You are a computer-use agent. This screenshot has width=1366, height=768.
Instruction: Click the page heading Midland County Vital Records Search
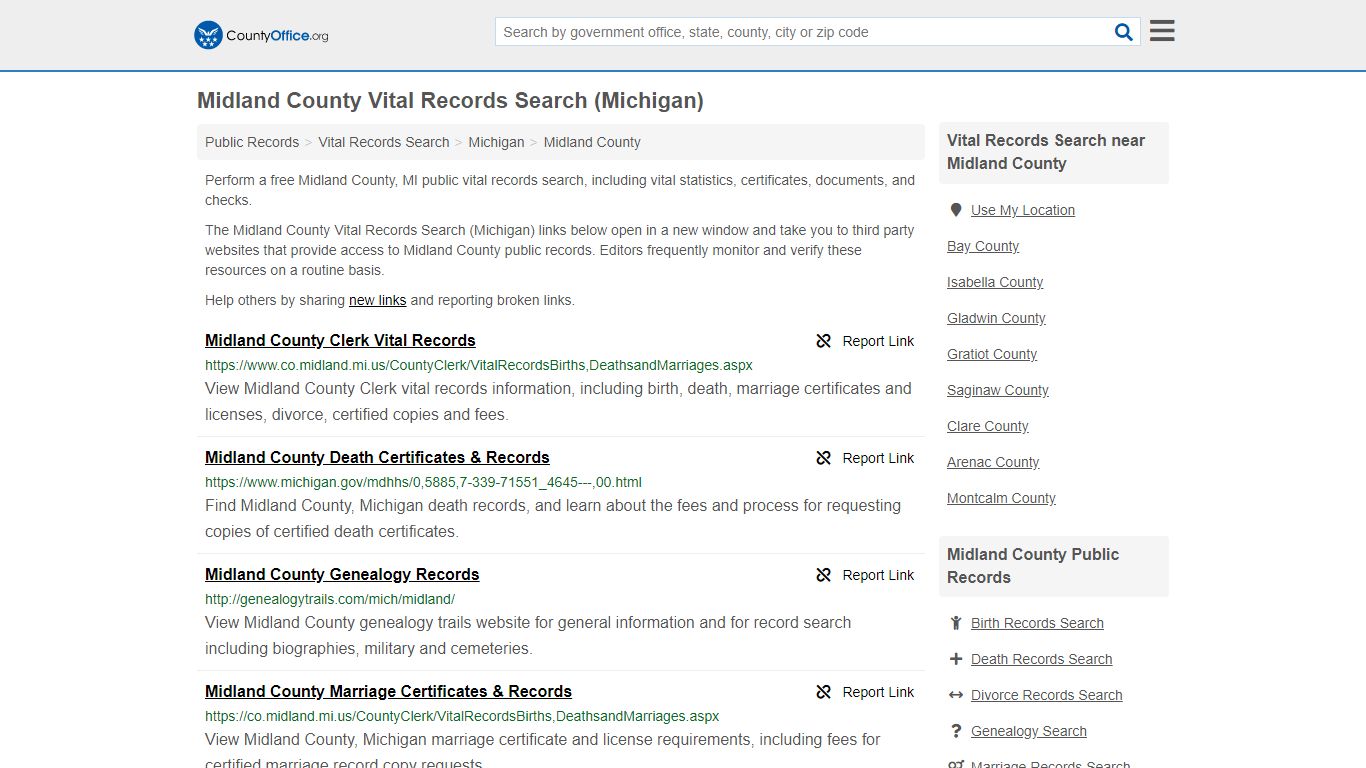(x=450, y=100)
